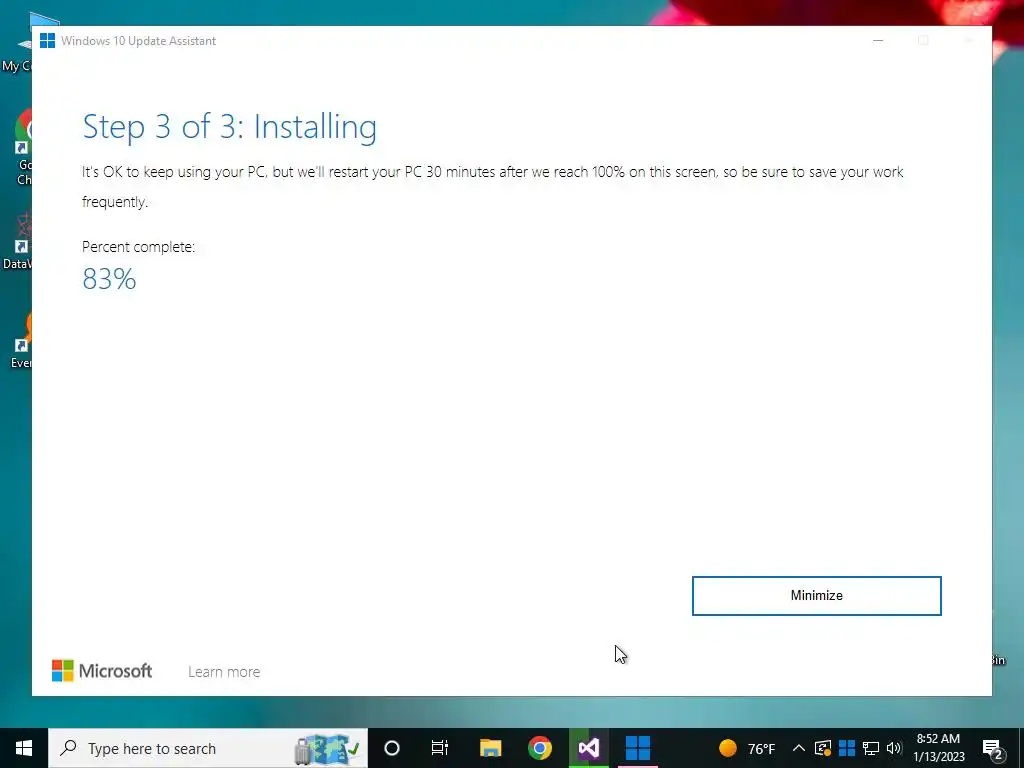
Task: Open the Windows Start menu
Action: [24, 748]
